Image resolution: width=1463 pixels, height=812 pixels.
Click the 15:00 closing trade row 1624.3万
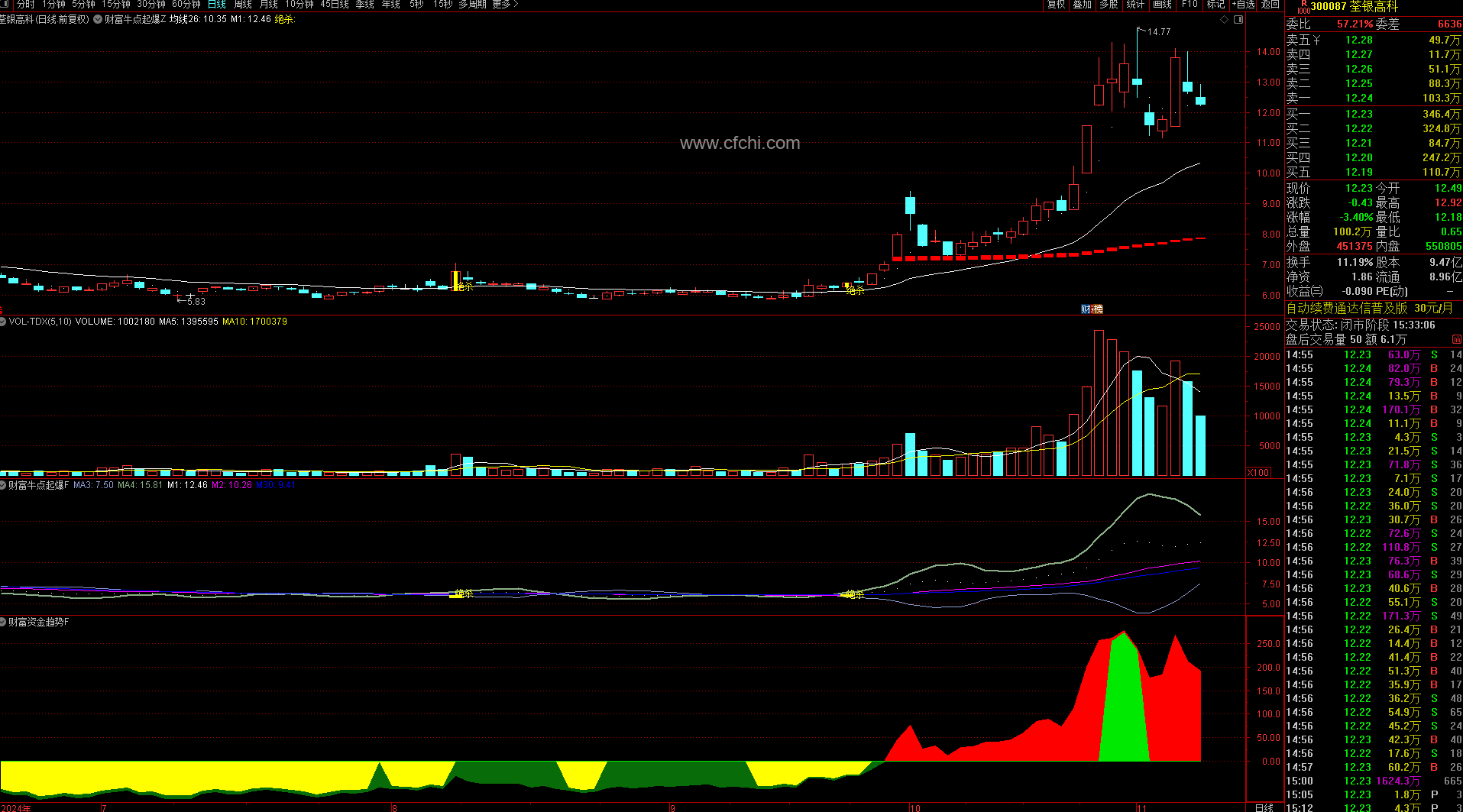(x=1374, y=781)
